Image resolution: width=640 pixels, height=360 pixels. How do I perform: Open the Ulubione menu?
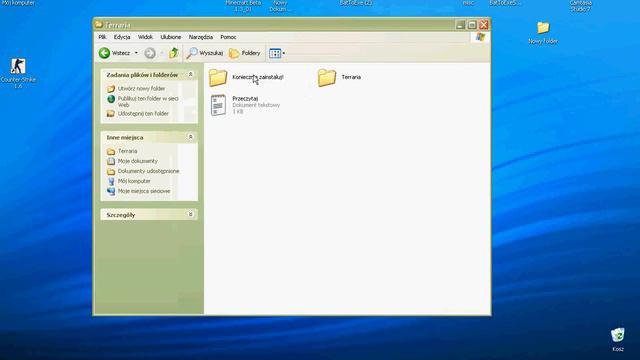coord(171,37)
